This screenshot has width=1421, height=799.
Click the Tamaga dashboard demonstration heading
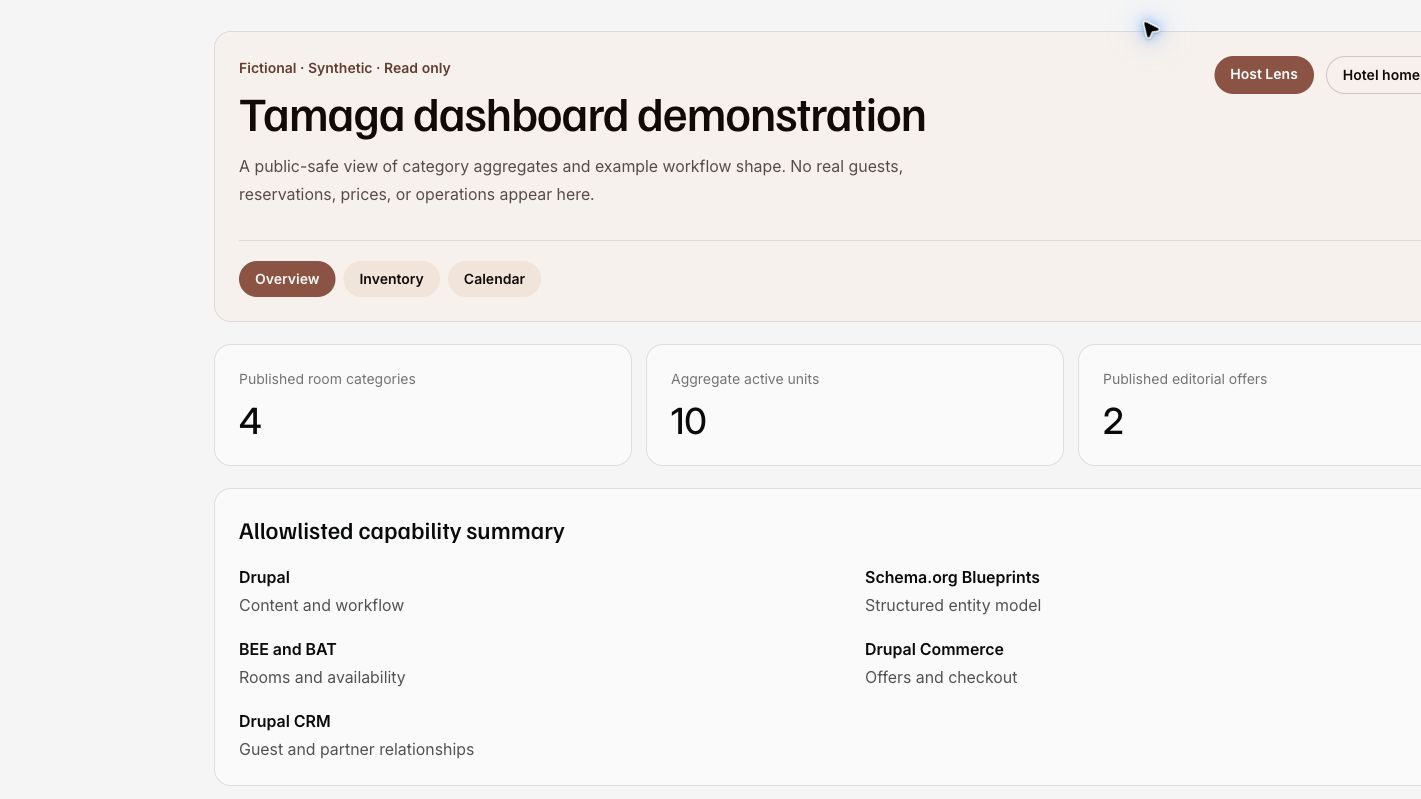(582, 116)
